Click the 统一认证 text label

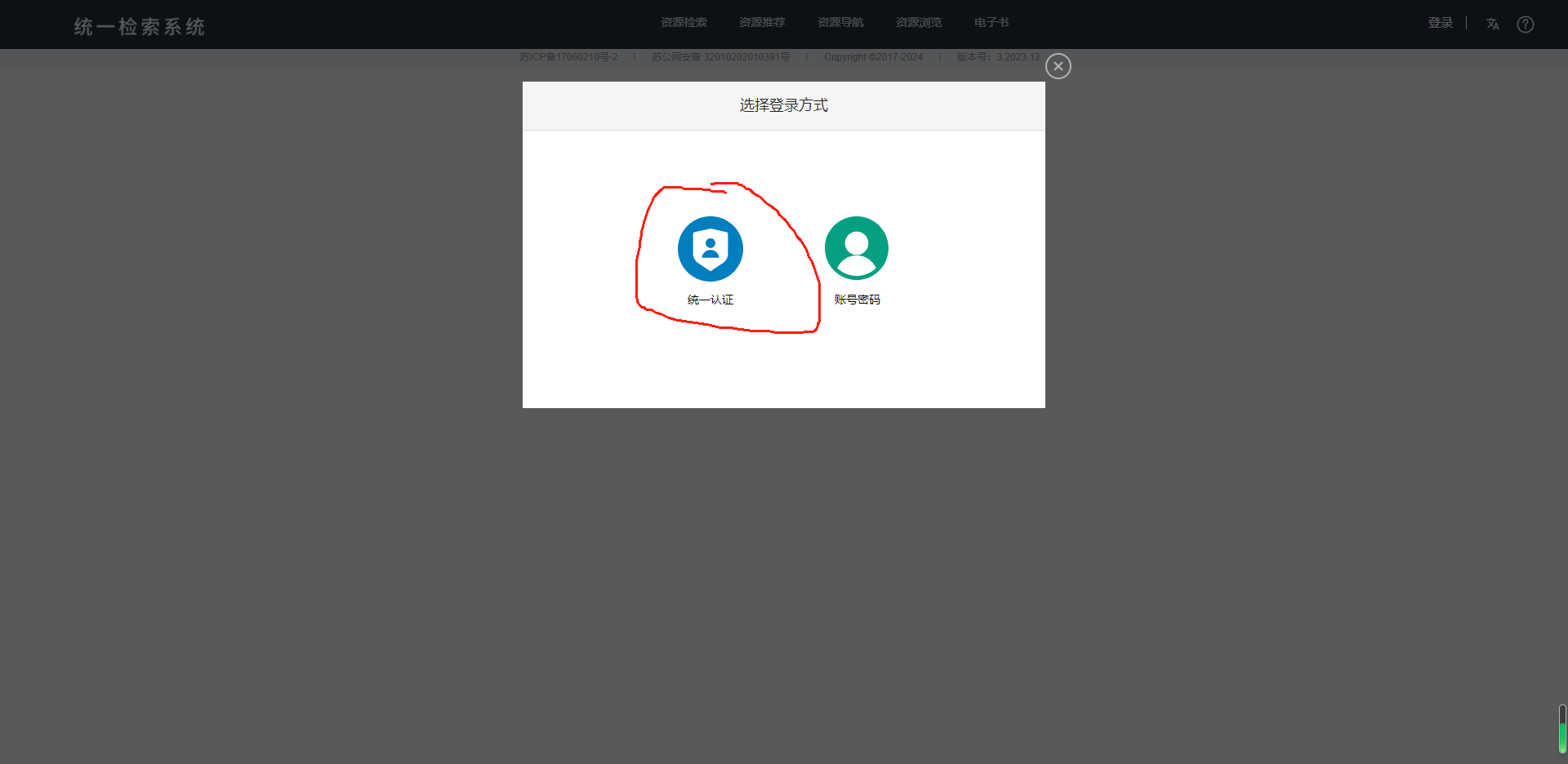pyautogui.click(x=710, y=300)
